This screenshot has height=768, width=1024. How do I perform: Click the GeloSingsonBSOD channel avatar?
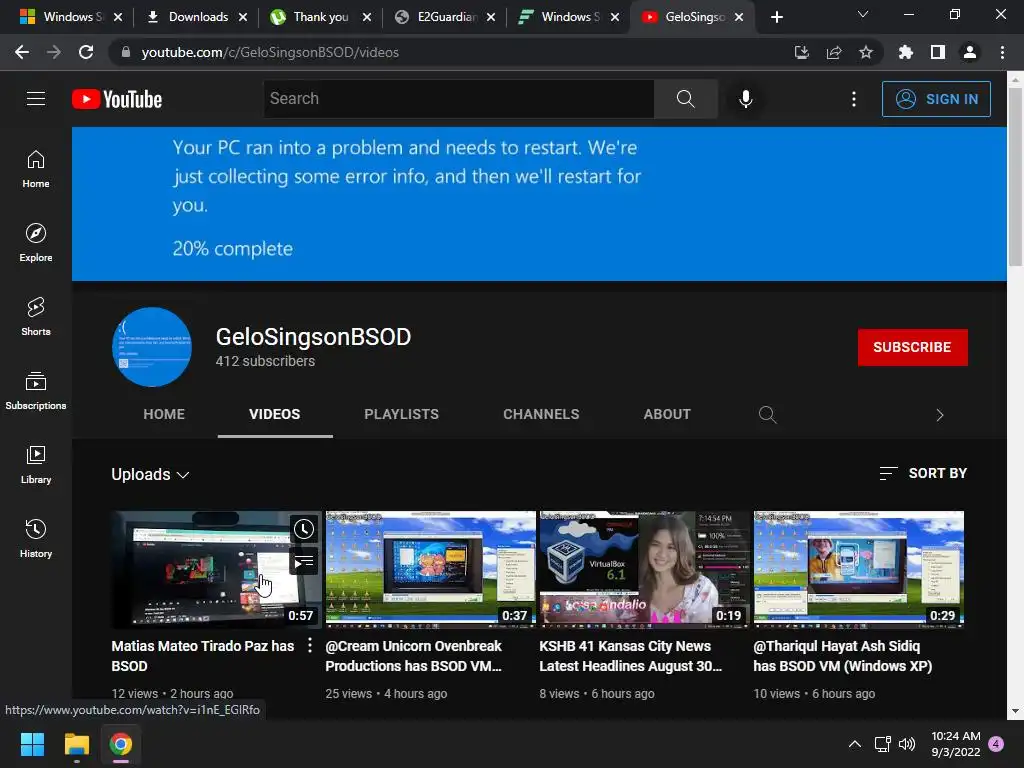[152, 347]
